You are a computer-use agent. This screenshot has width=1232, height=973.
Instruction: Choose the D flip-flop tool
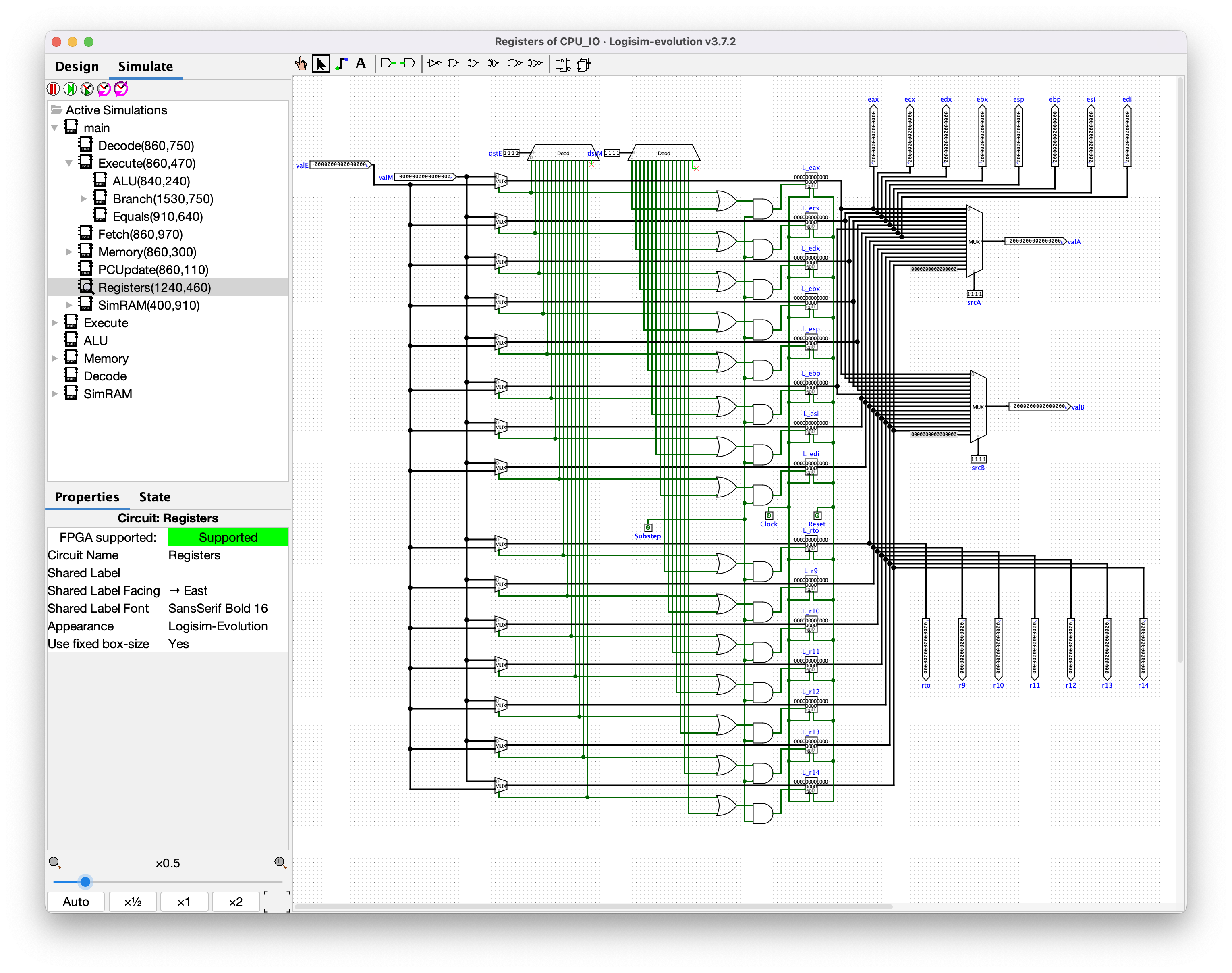pyautogui.click(x=564, y=64)
